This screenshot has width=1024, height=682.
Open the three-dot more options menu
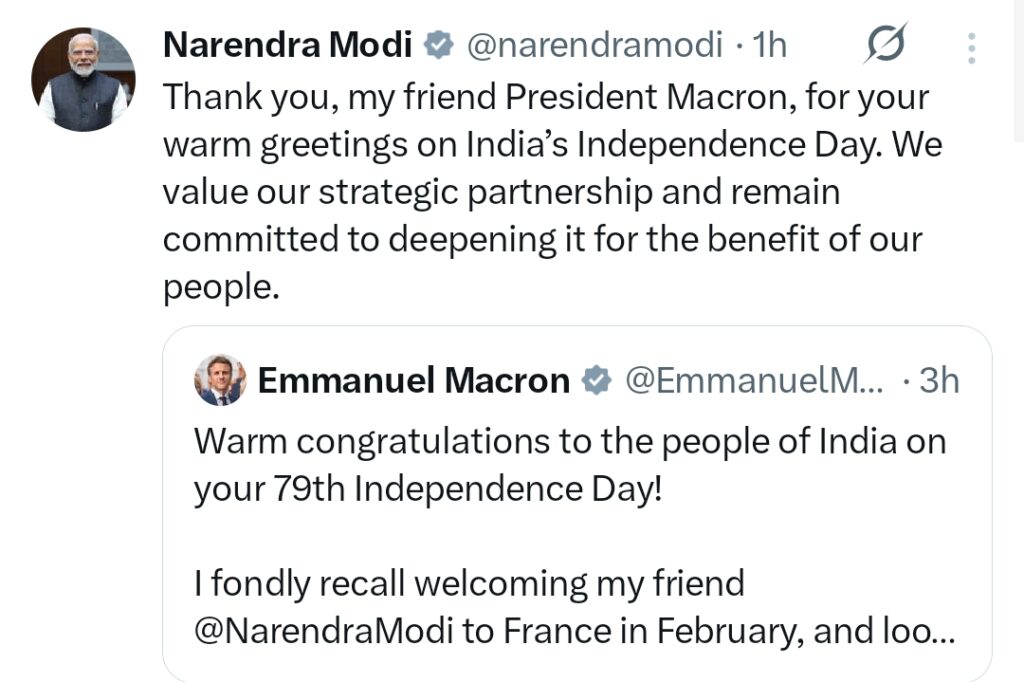[972, 47]
